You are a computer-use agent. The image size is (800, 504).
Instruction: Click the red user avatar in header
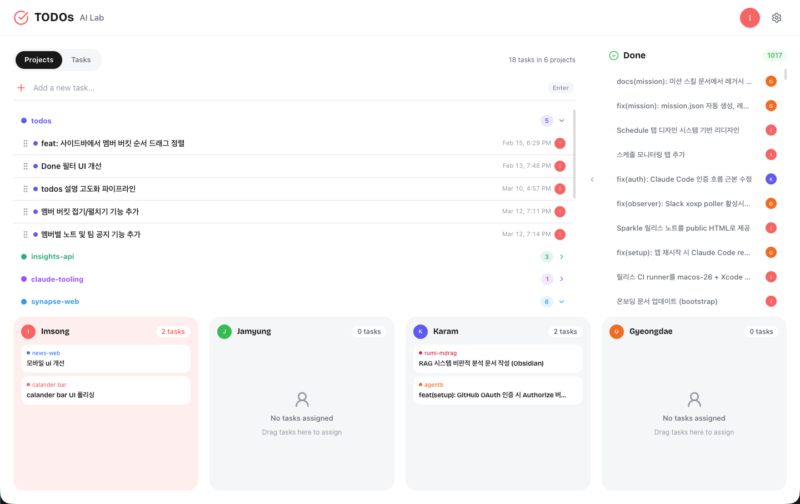tap(749, 18)
